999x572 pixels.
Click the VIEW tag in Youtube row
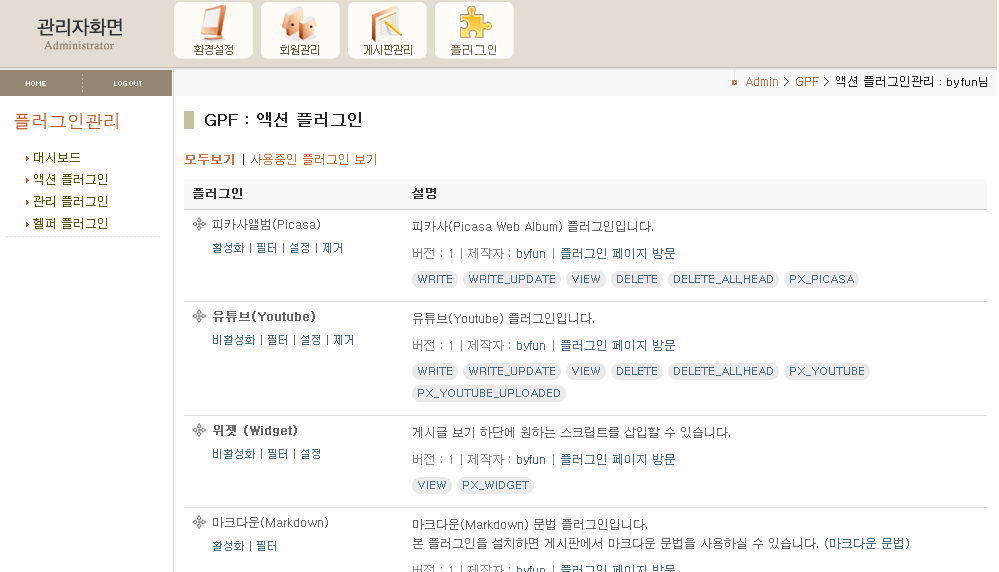pyautogui.click(x=586, y=371)
